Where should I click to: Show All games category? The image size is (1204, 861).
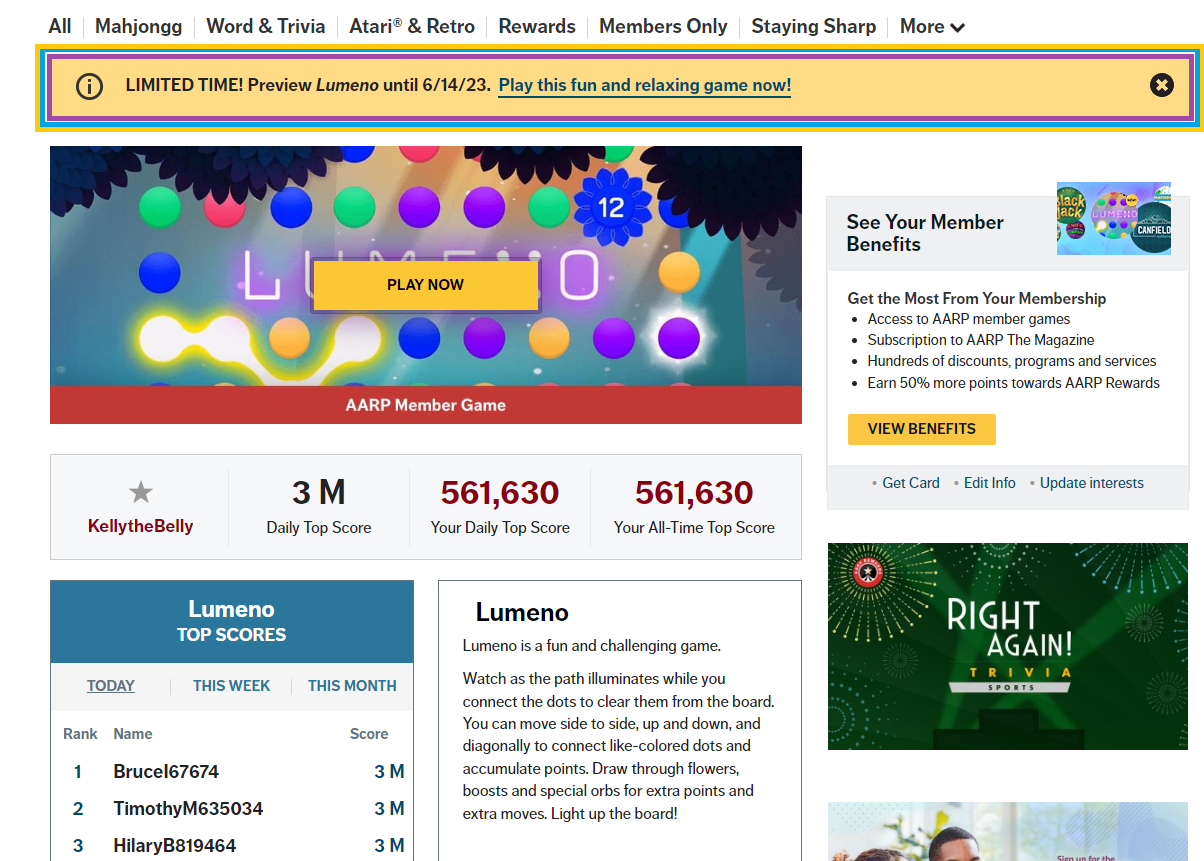click(60, 27)
